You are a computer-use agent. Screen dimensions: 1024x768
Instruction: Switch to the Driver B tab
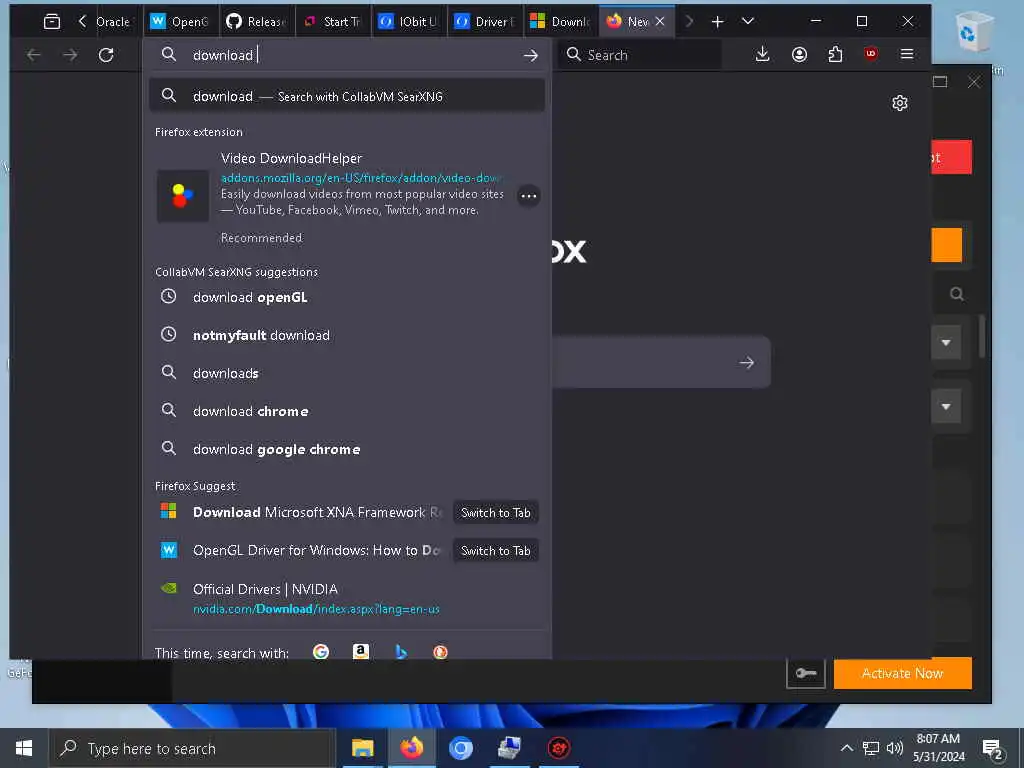[x=485, y=22]
